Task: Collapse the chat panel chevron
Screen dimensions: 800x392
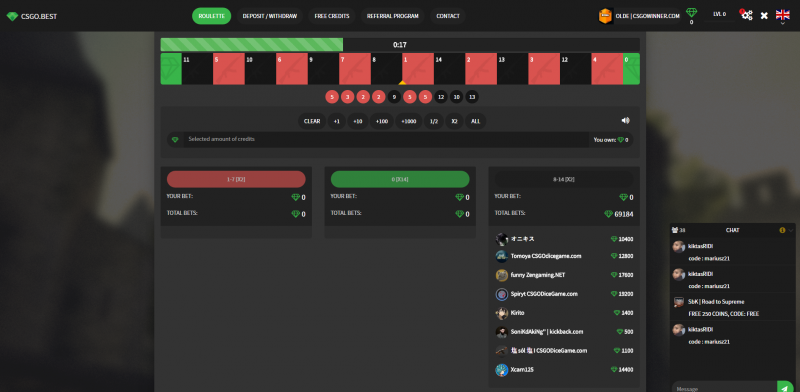Action: click(x=791, y=230)
